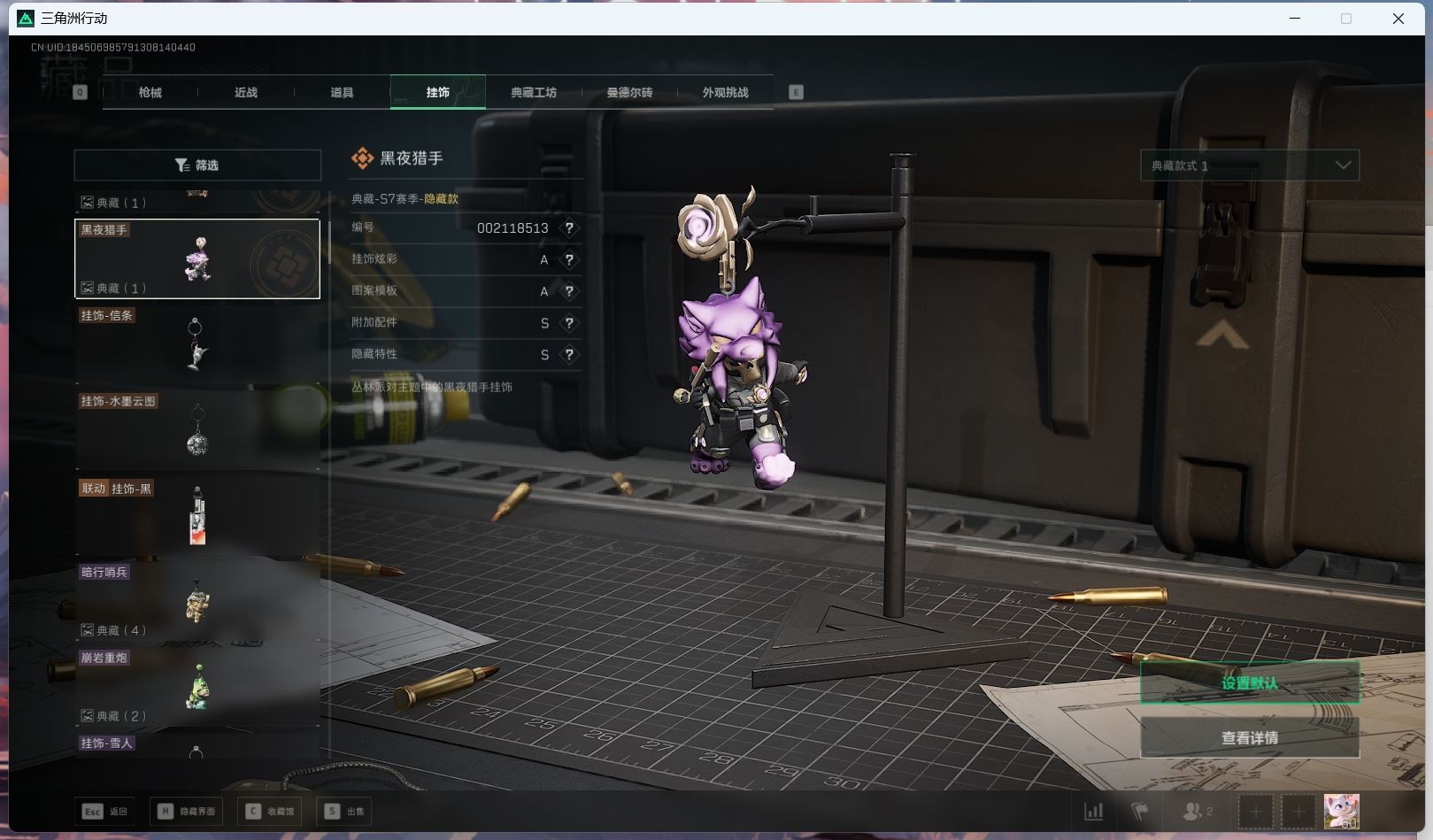Image resolution: width=1433 pixels, height=840 pixels.
Task: Click the help icon for 附加配件
Action: click(x=569, y=323)
